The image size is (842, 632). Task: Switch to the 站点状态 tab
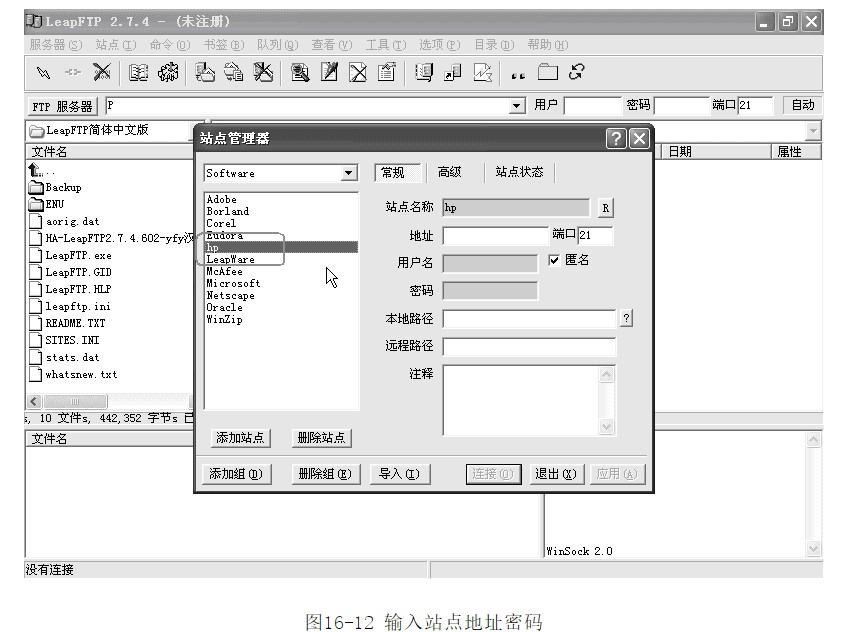(x=519, y=172)
